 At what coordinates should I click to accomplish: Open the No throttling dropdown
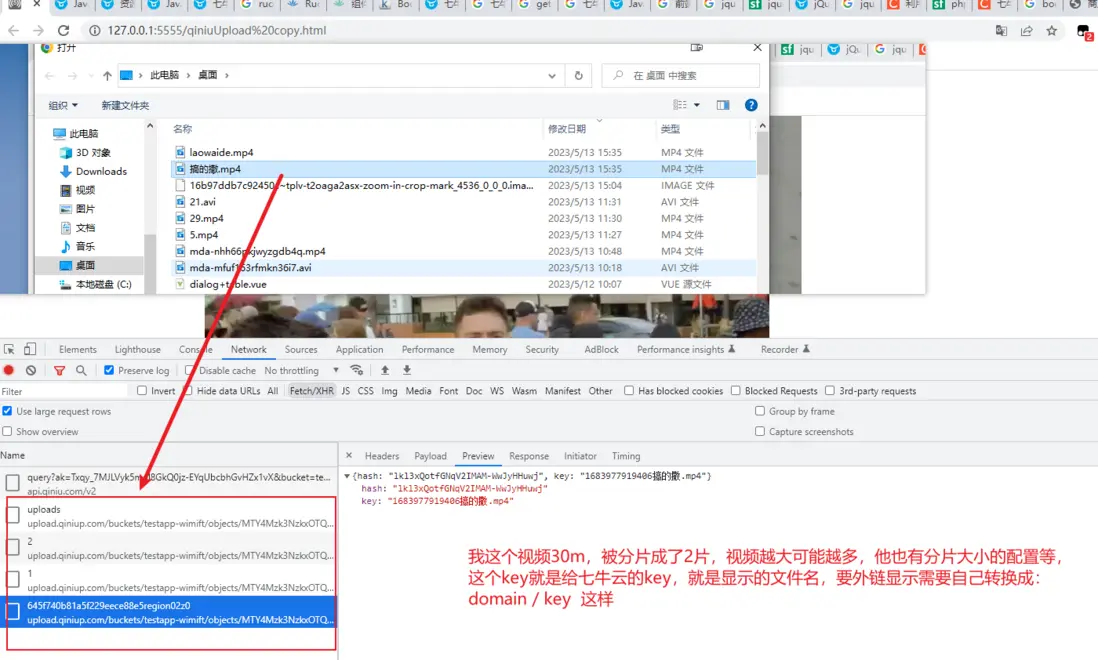tap(301, 370)
